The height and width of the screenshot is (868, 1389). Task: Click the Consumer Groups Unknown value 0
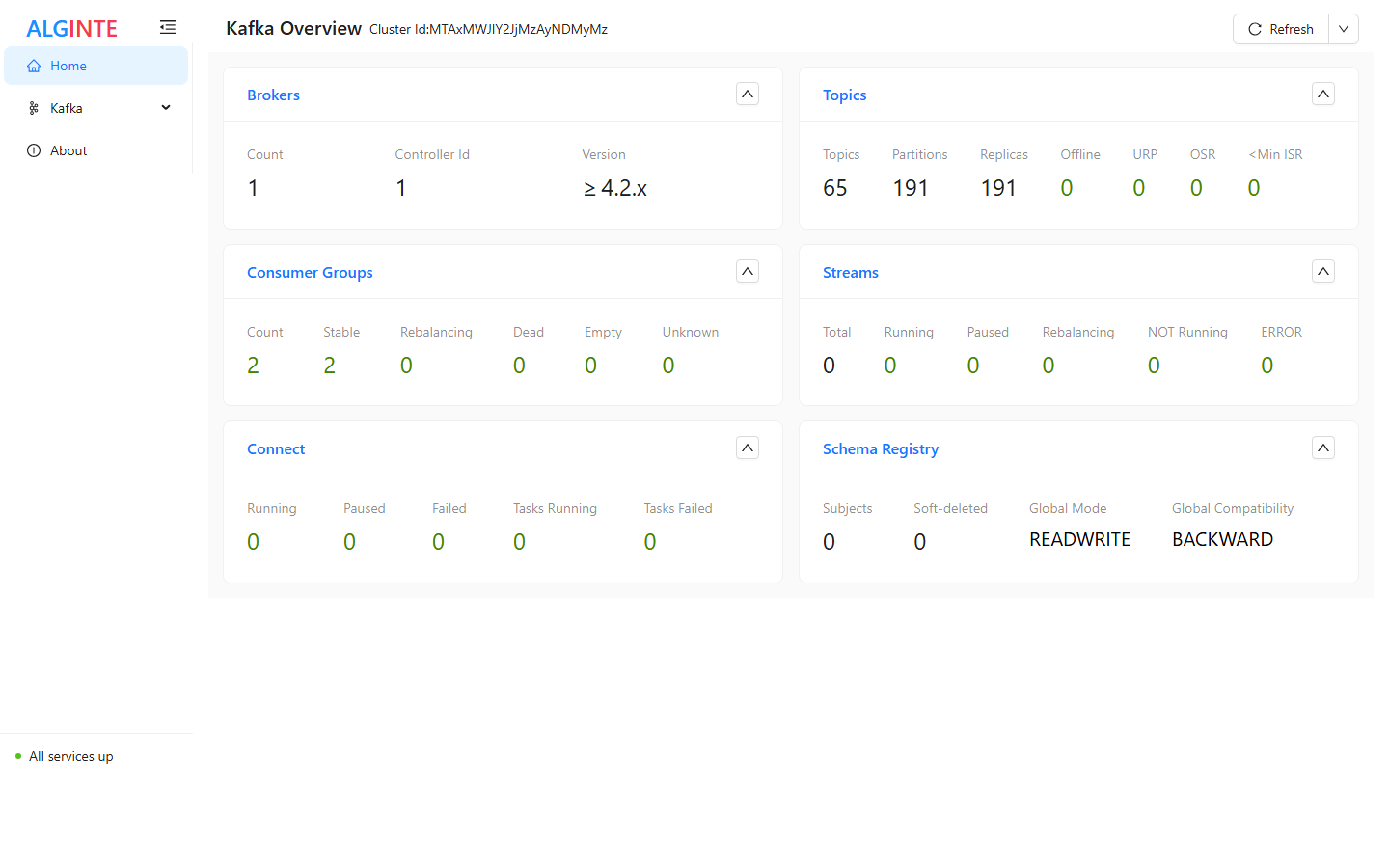[668, 366]
